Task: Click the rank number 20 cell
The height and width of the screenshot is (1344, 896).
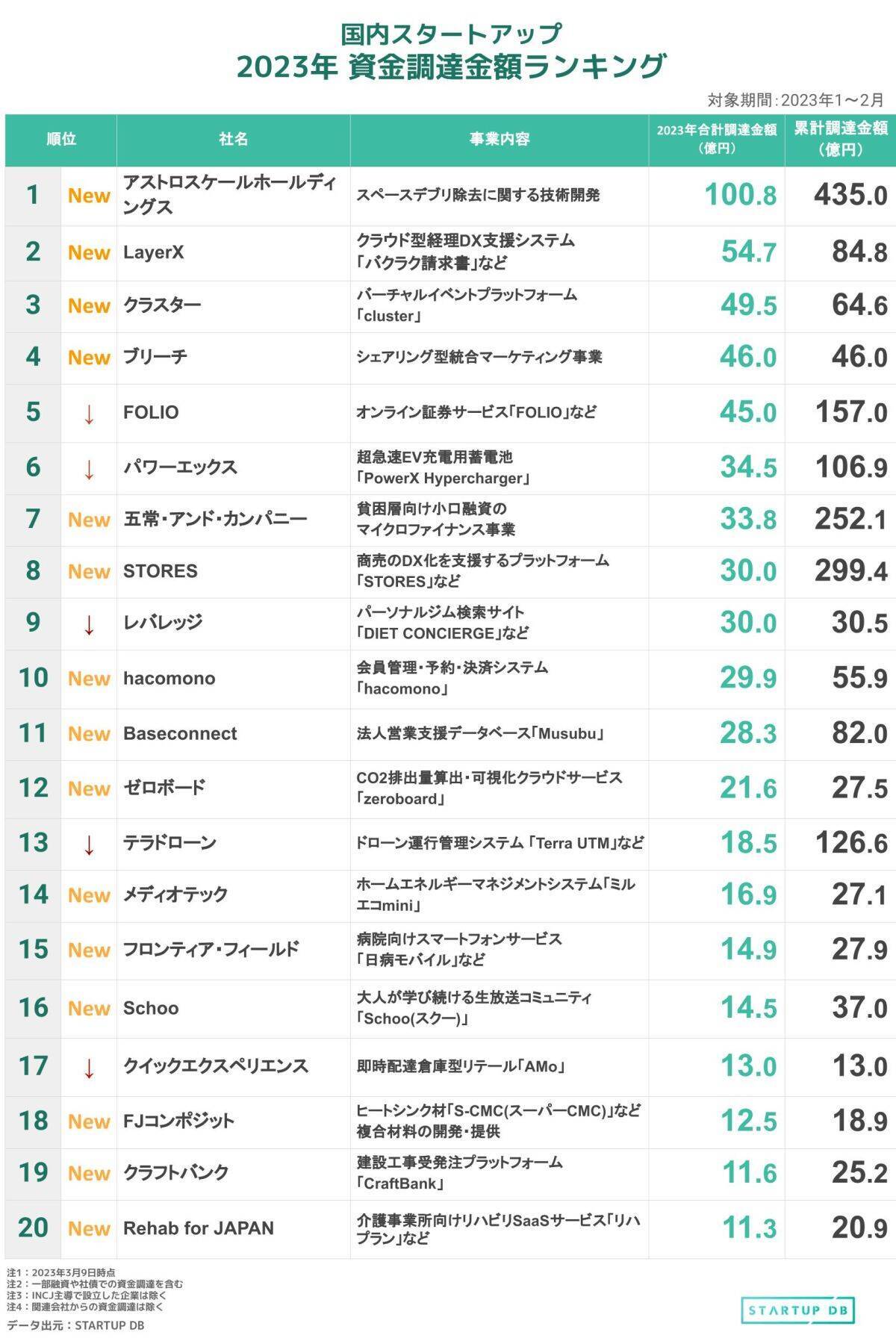Action: (x=33, y=1228)
